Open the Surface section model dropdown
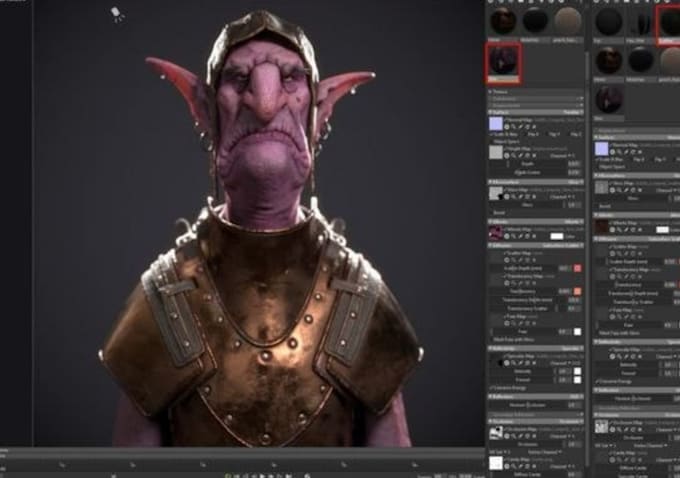680x478 pixels. tap(572, 112)
